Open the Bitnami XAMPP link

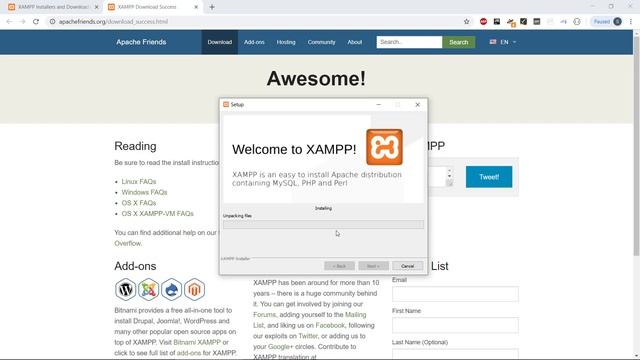[197, 342]
